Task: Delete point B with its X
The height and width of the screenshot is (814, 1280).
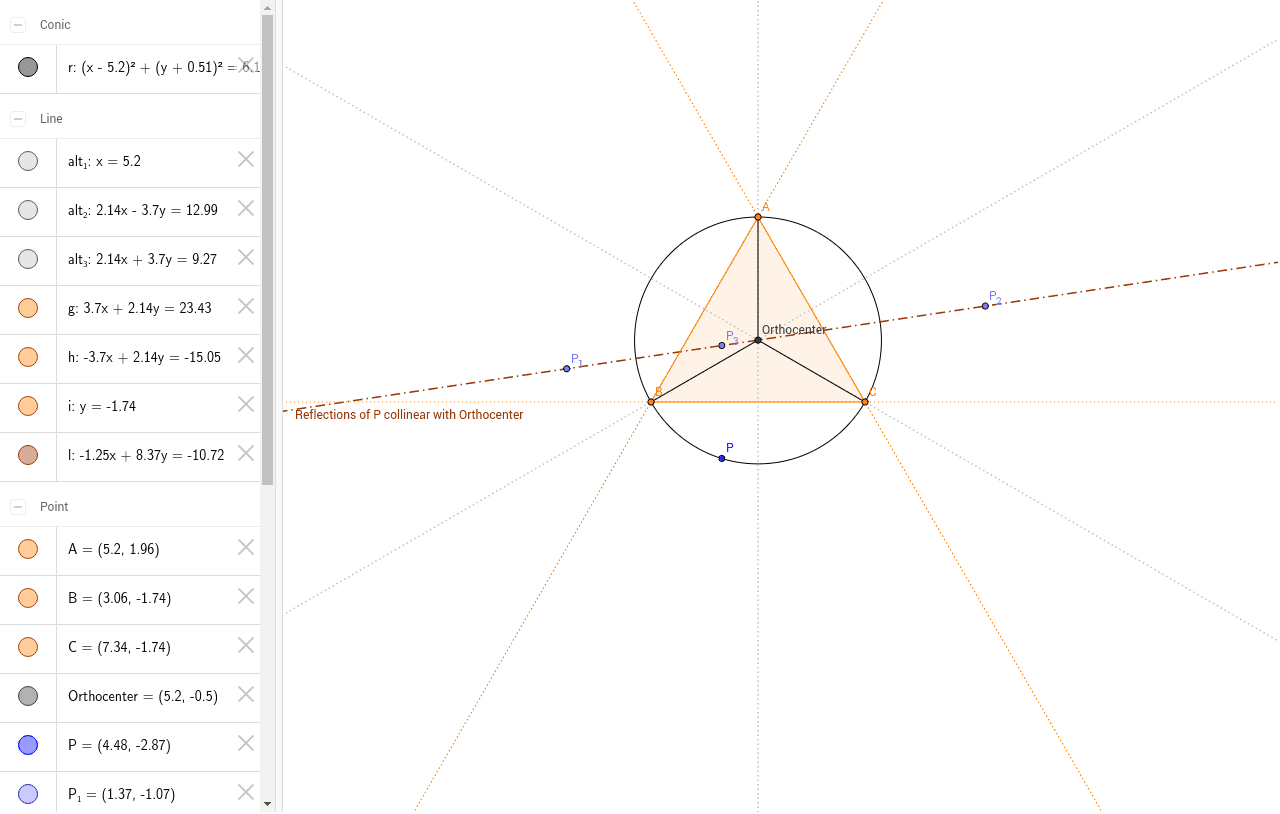Action: [246, 595]
